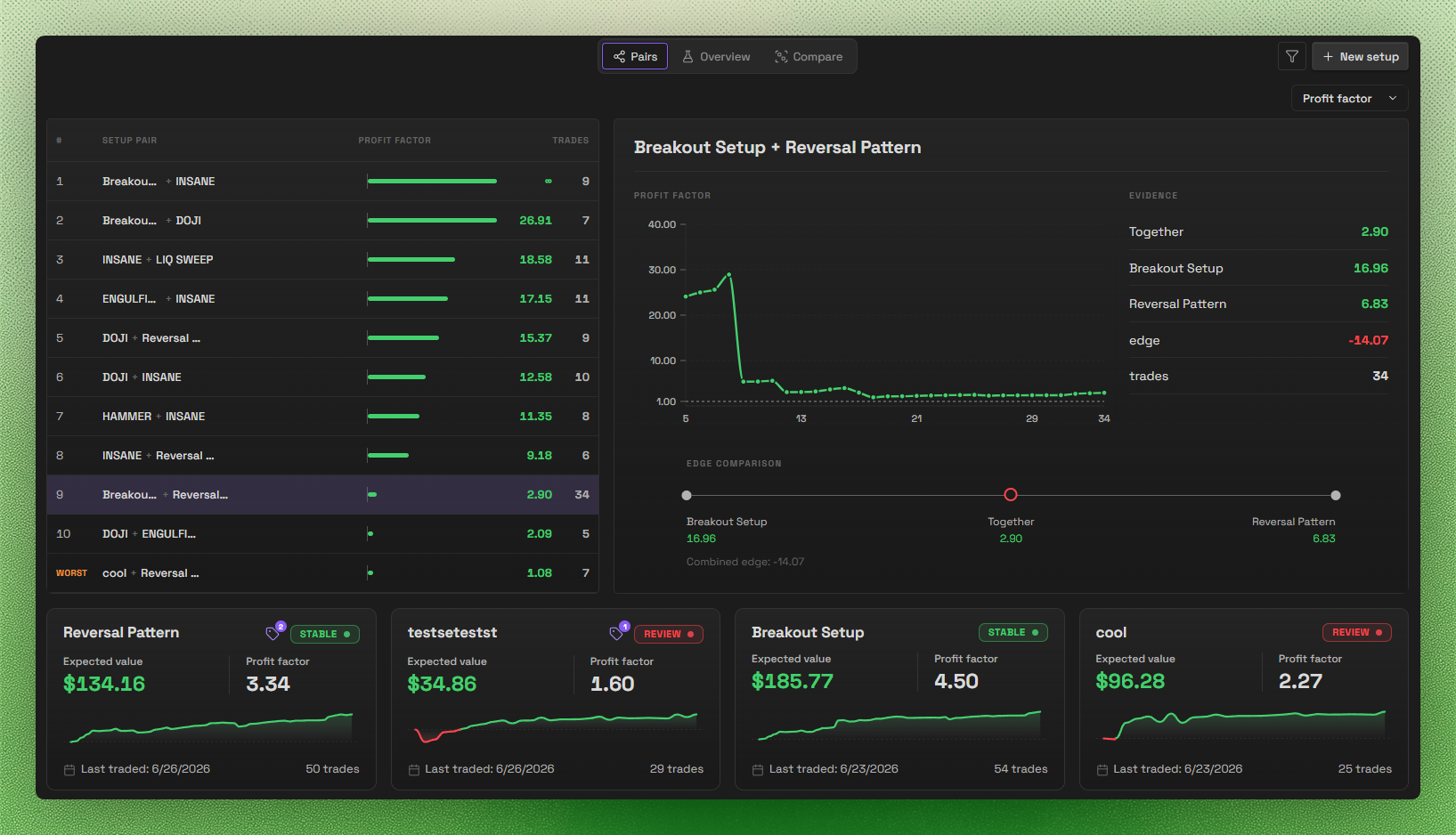
Task: Click the calendar icon on Reversal Pattern card
Action: [x=69, y=769]
